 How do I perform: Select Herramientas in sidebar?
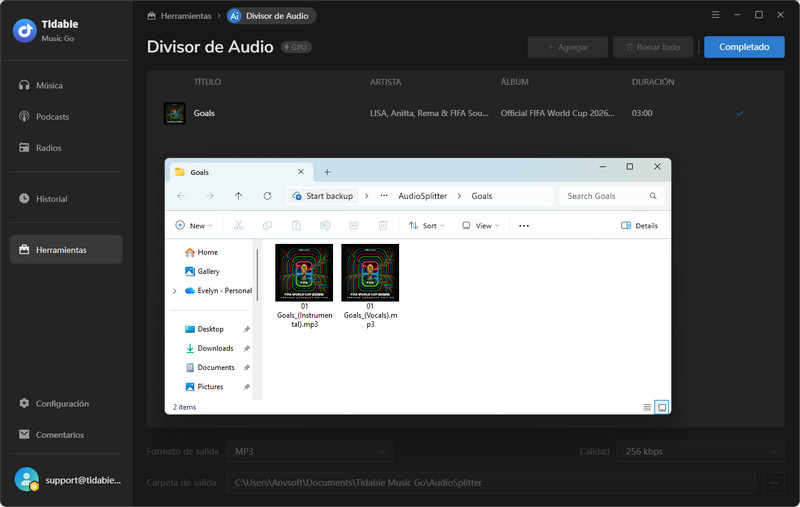coord(66,249)
